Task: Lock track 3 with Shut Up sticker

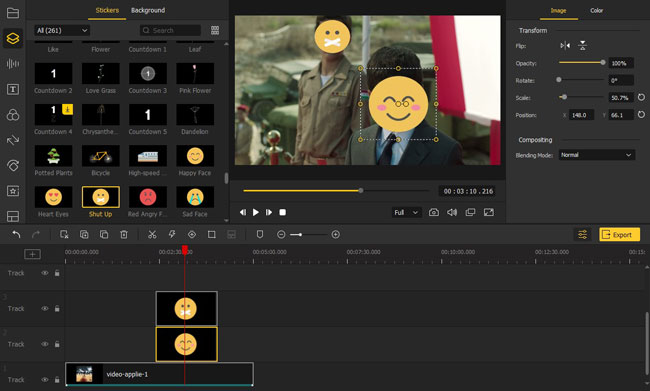Action: (x=57, y=308)
